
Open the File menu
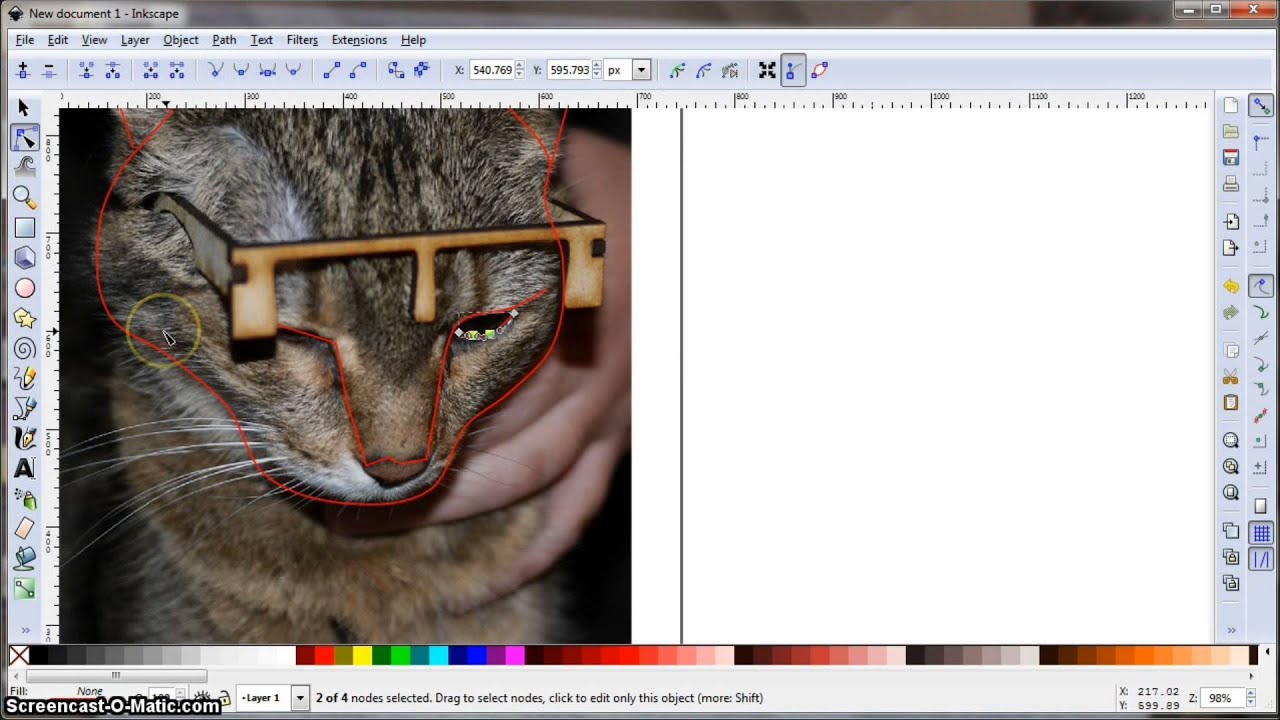pos(25,40)
